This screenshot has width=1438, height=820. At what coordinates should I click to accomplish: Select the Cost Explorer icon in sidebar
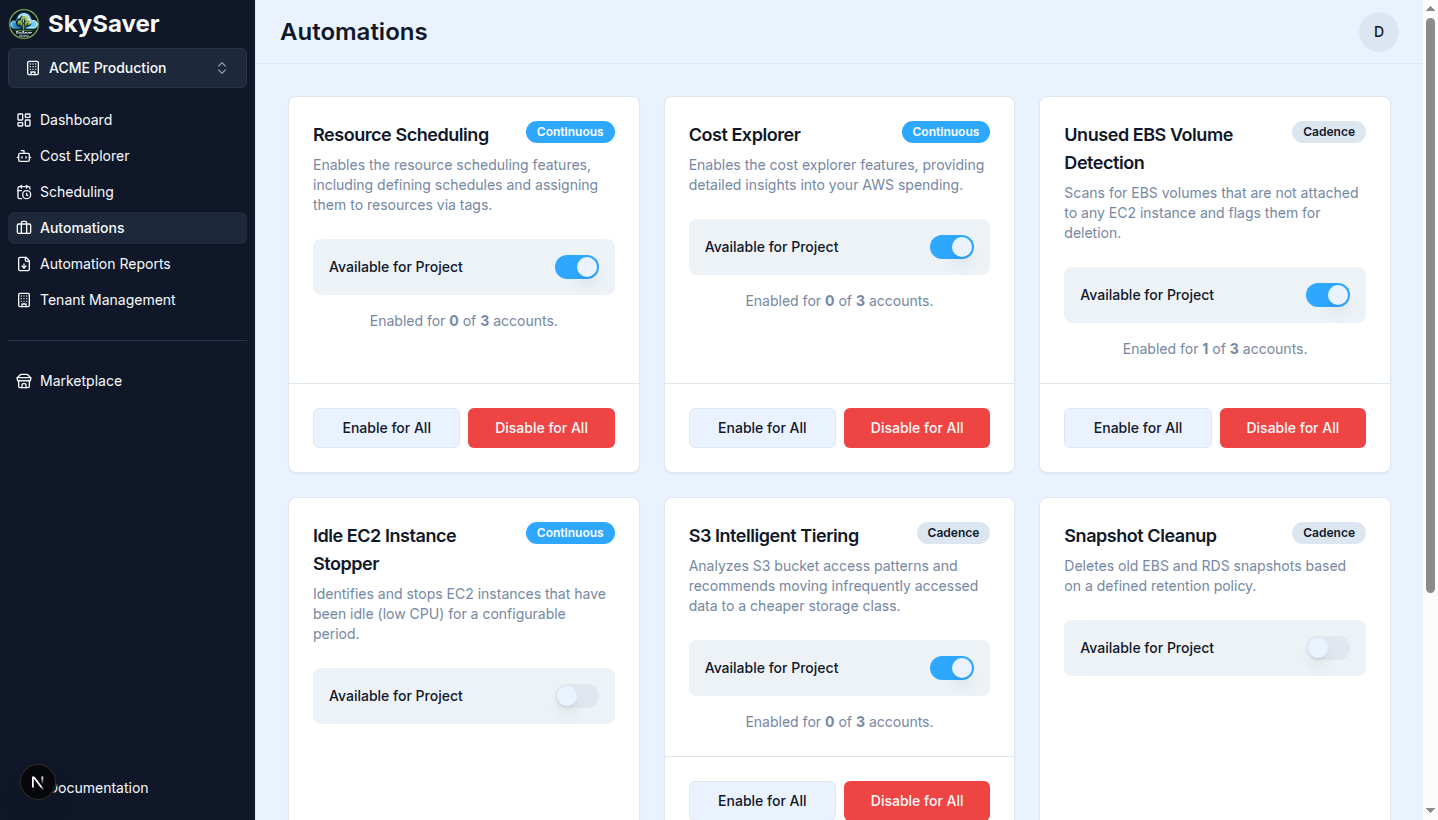click(22, 155)
